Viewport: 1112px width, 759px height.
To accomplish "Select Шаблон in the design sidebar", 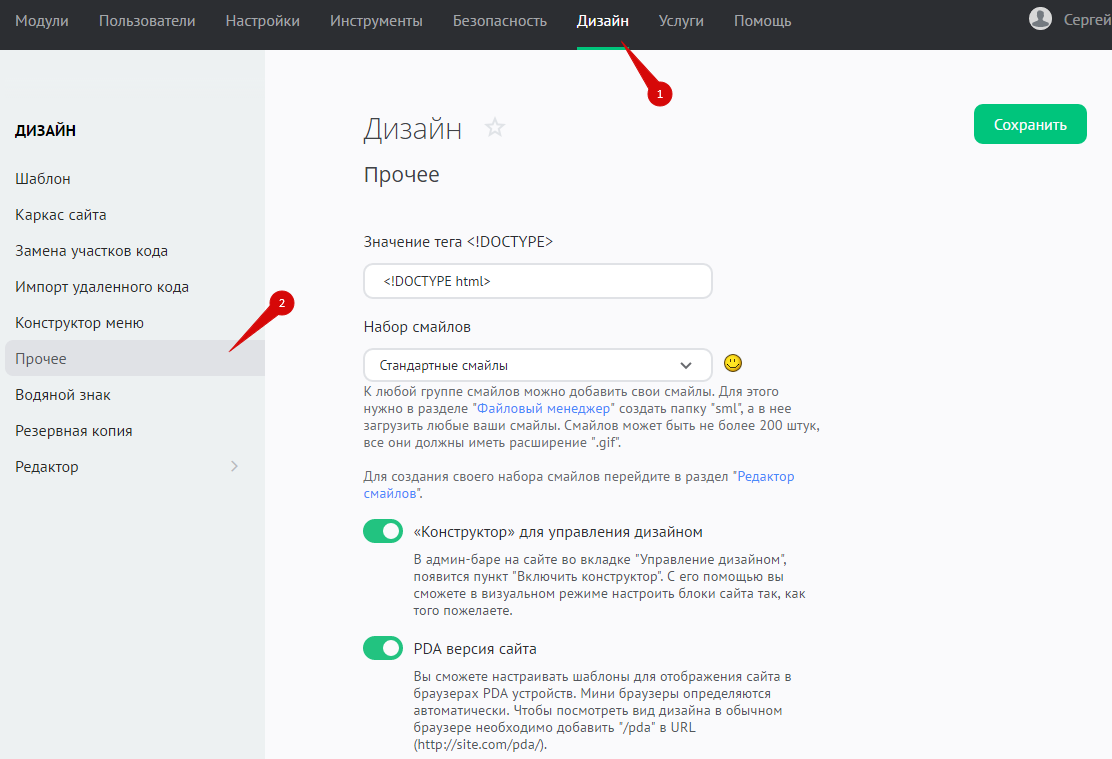I will click(x=43, y=179).
